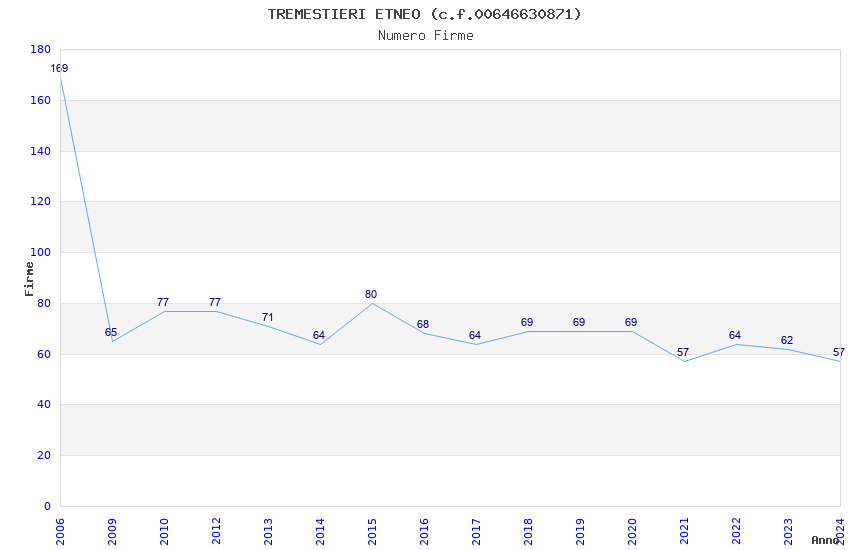This screenshot has width=850, height=550.
Task: Select the 77 data label for 2010
Action: click(163, 302)
